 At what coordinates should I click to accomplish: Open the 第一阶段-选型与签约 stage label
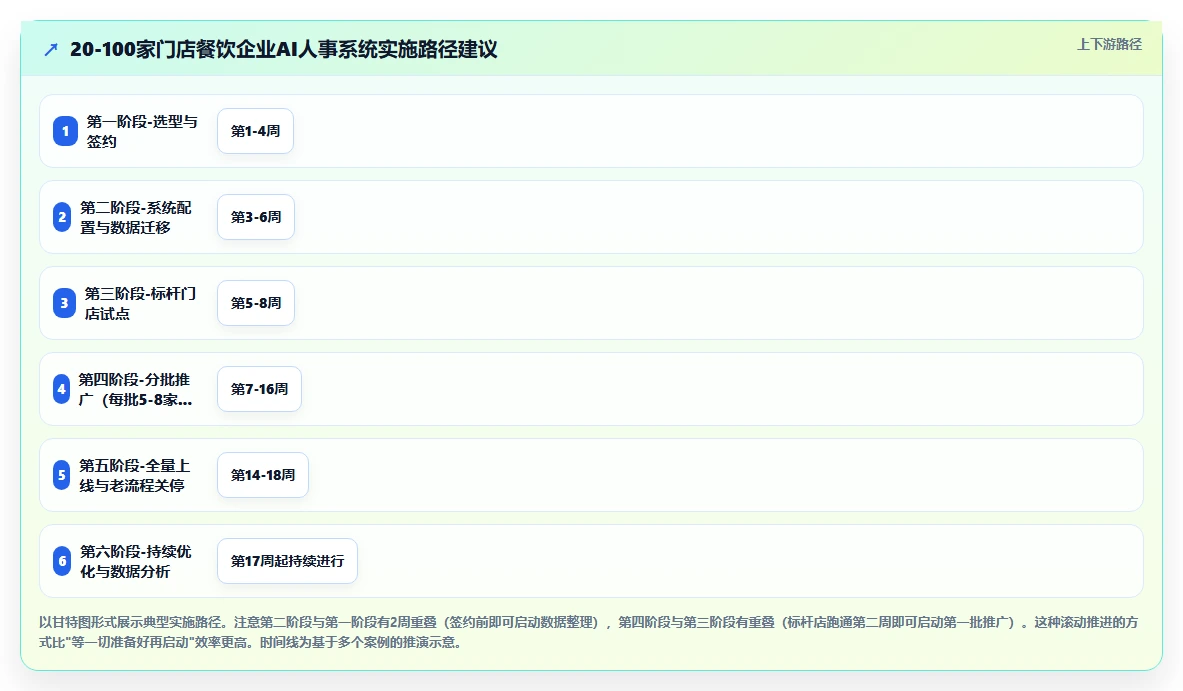click(142, 131)
